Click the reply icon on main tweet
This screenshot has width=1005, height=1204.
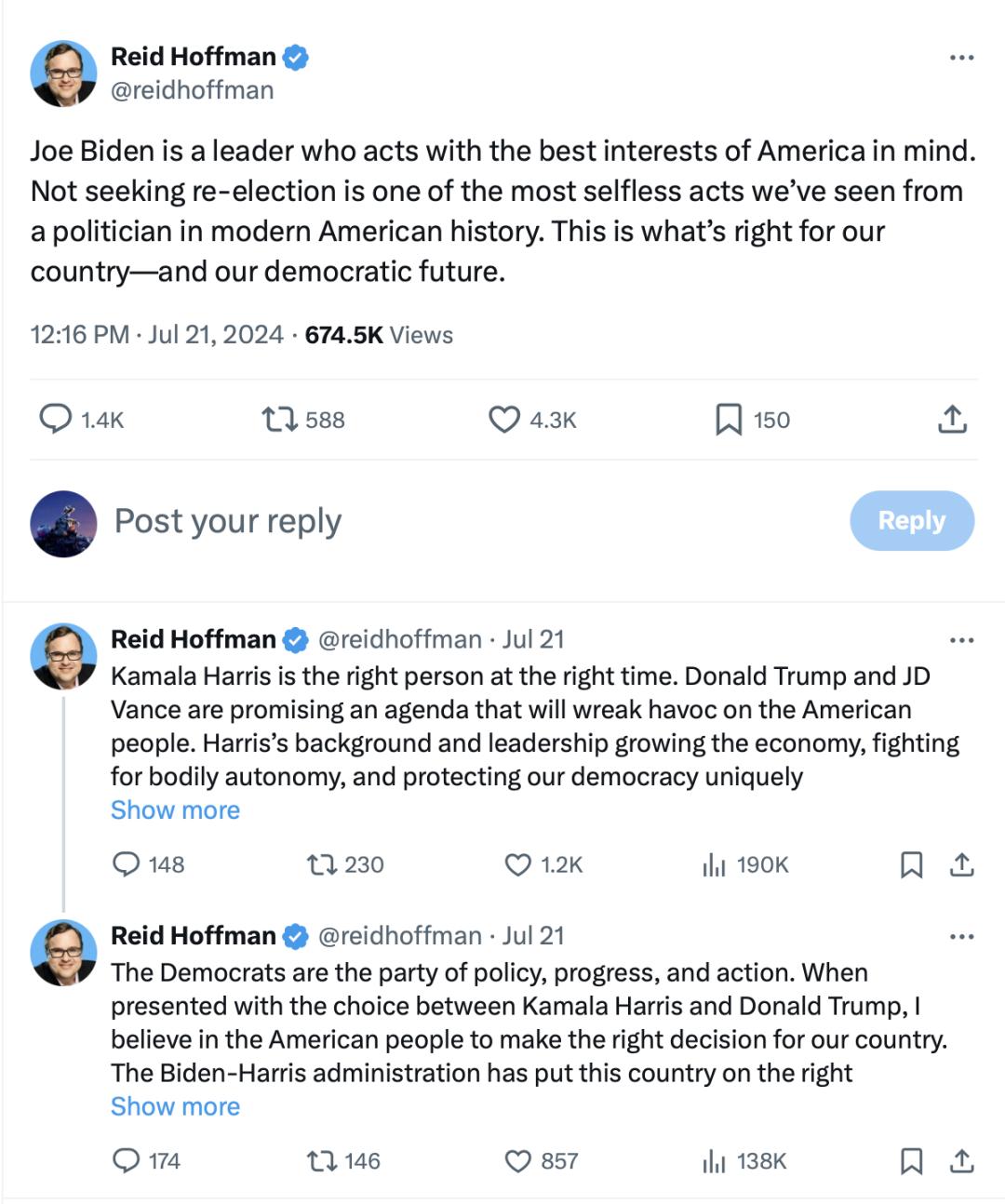(56, 420)
